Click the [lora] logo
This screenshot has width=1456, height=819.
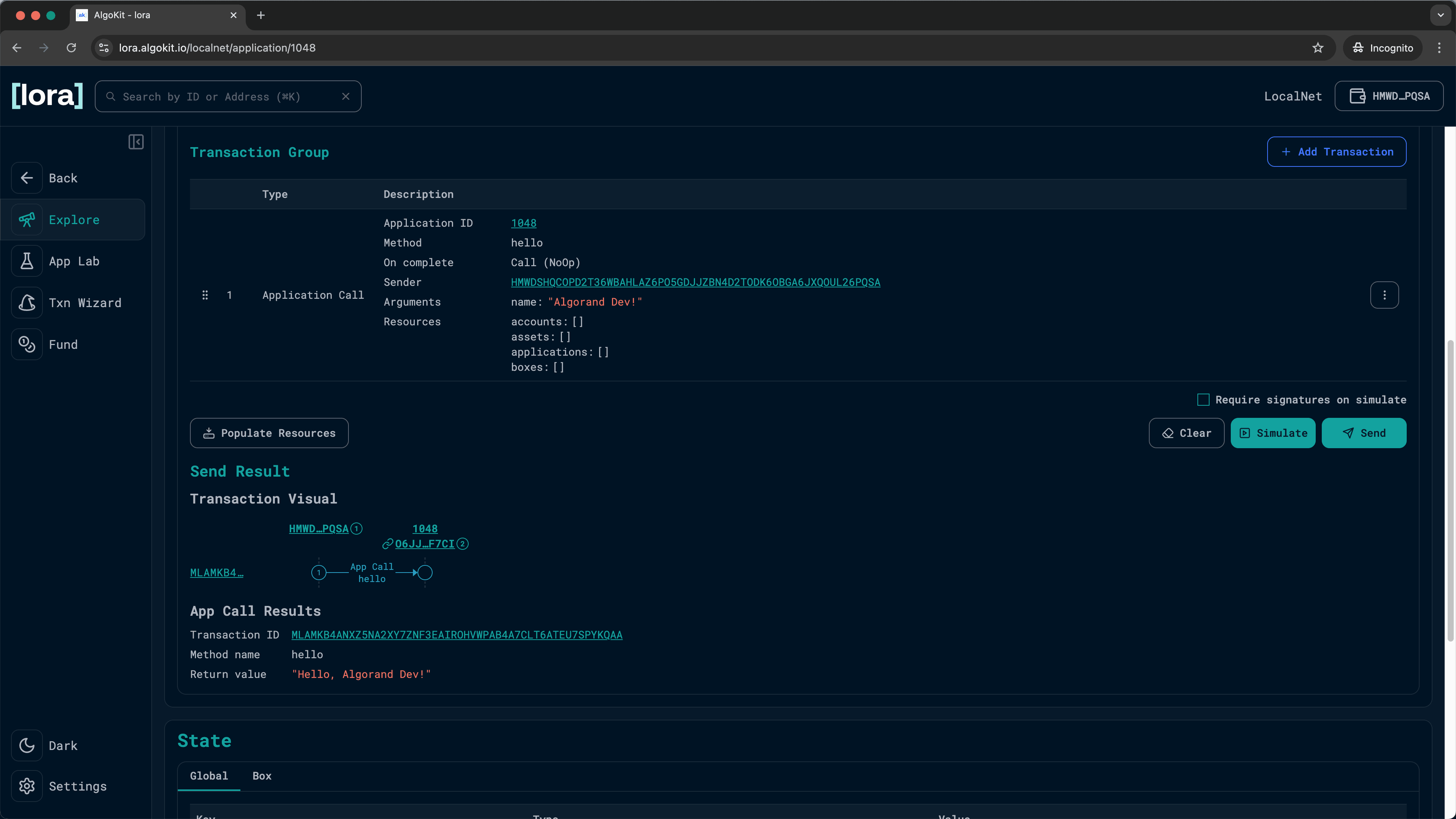pyautogui.click(x=47, y=96)
